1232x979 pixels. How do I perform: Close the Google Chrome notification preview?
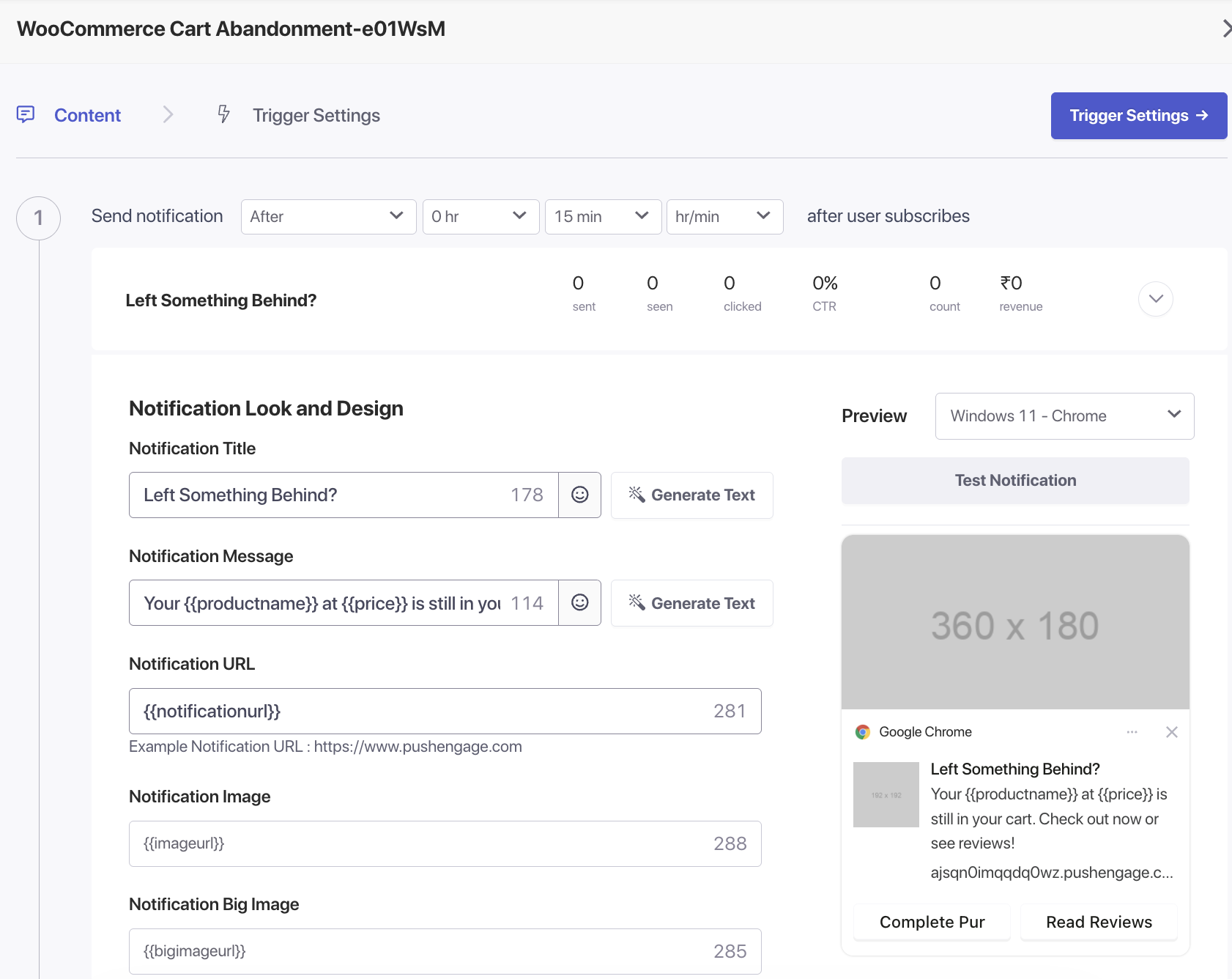(x=1171, y=732)
